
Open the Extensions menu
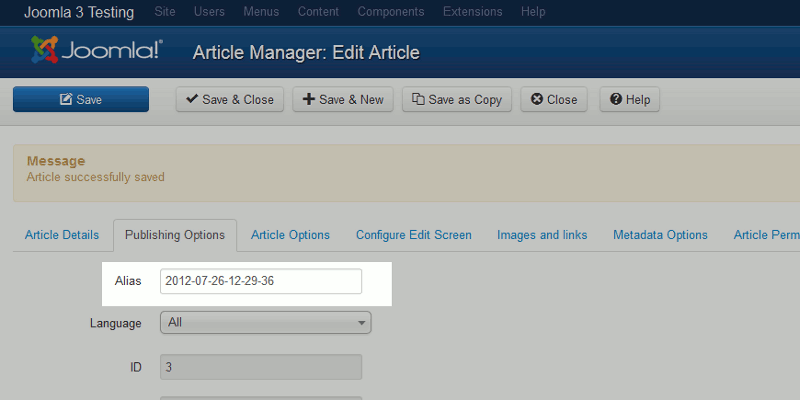[x=473, y=12]
